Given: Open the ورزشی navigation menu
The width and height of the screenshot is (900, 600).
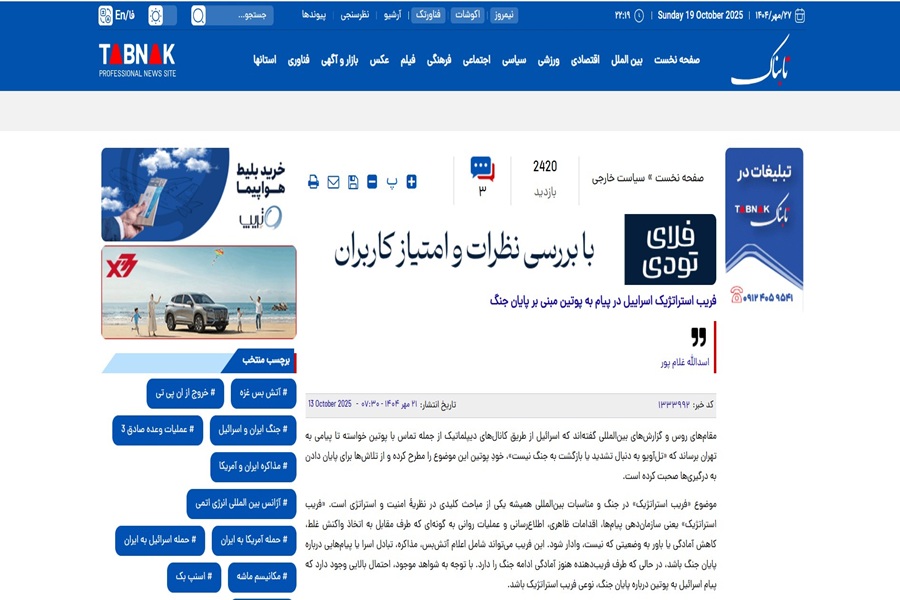Looking at the screenshot, I should (549, 60).
